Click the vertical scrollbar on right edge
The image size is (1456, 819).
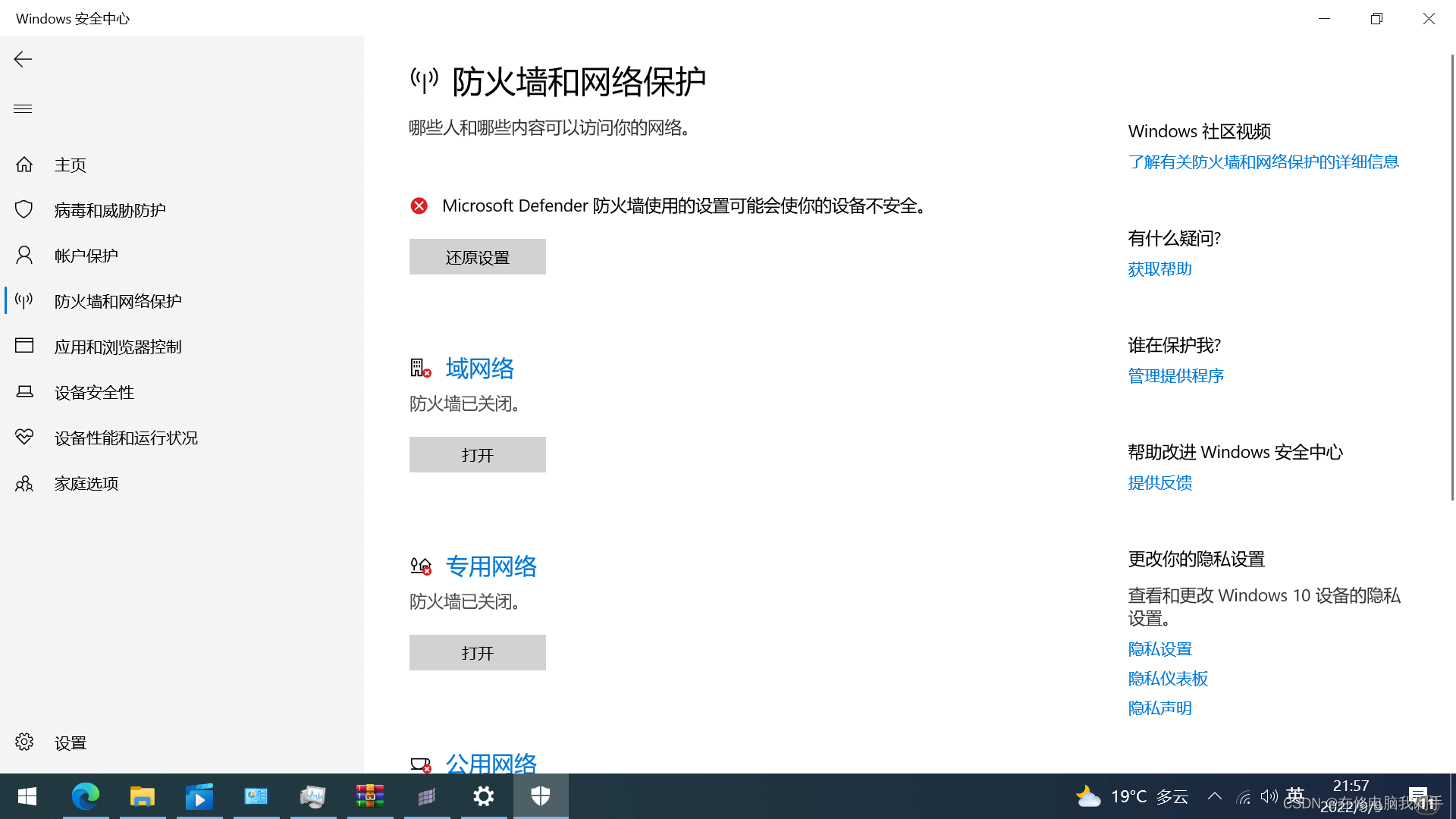[1451, 277]
